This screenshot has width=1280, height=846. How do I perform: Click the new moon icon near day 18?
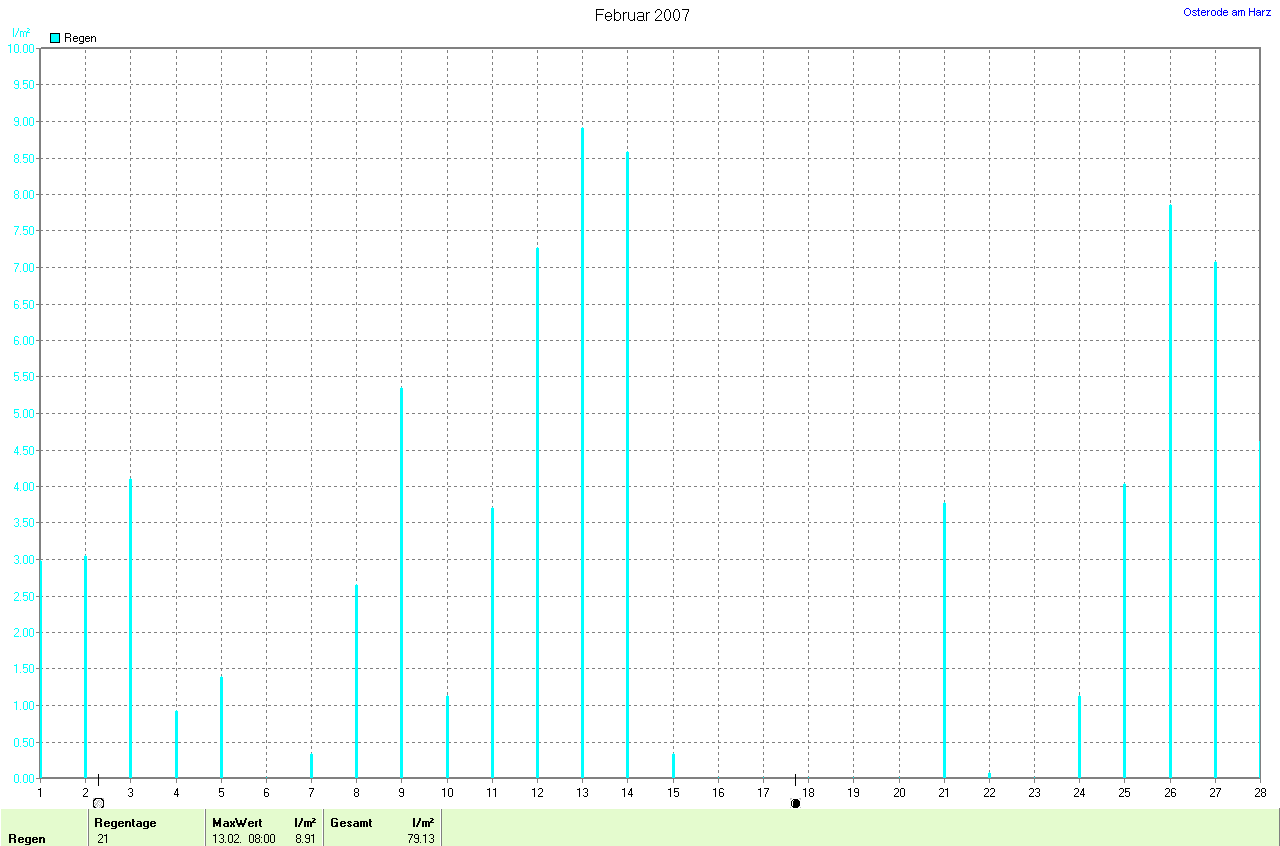pyautogui.click(x=795, y=802)
